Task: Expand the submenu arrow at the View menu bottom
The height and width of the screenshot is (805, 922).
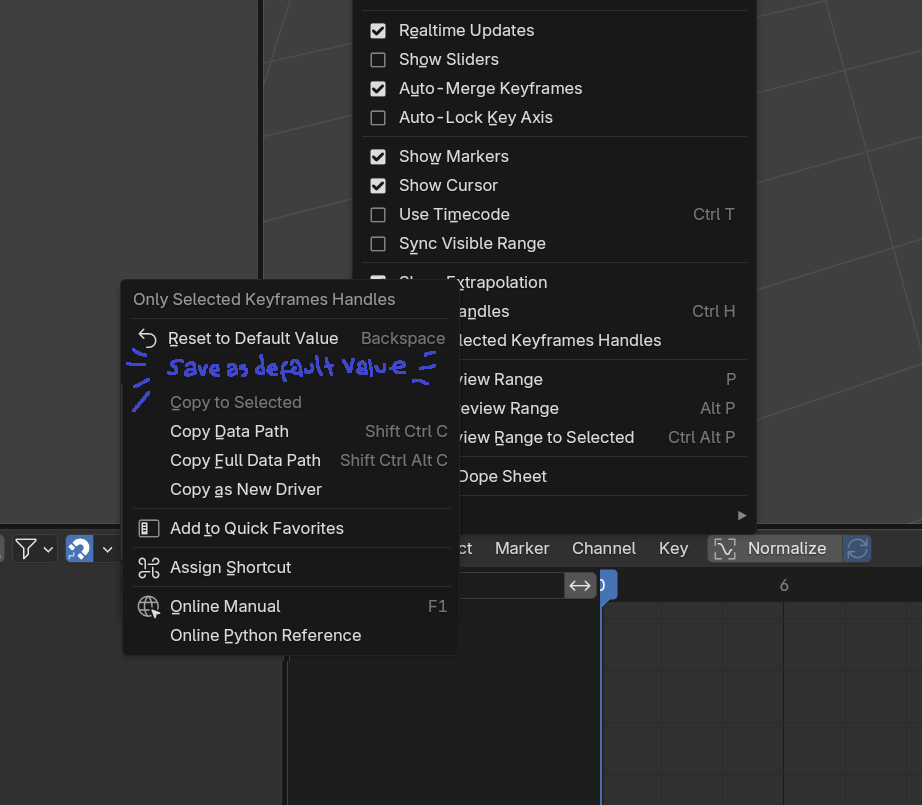Action: tap(742, 515)
